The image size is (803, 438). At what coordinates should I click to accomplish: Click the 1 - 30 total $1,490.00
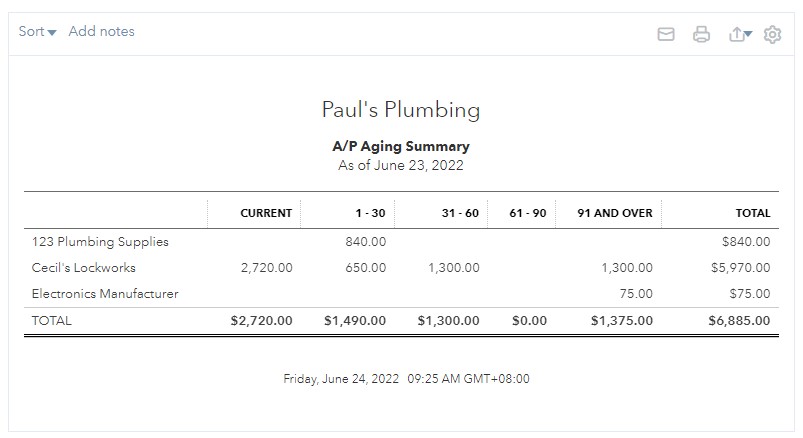[x=355, y=321]
